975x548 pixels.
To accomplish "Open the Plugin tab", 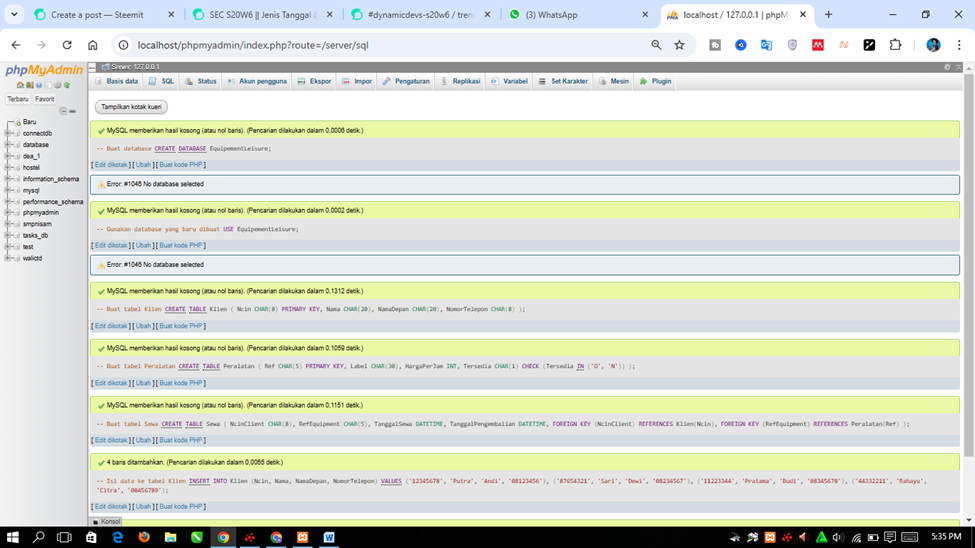I will point(655,81).
